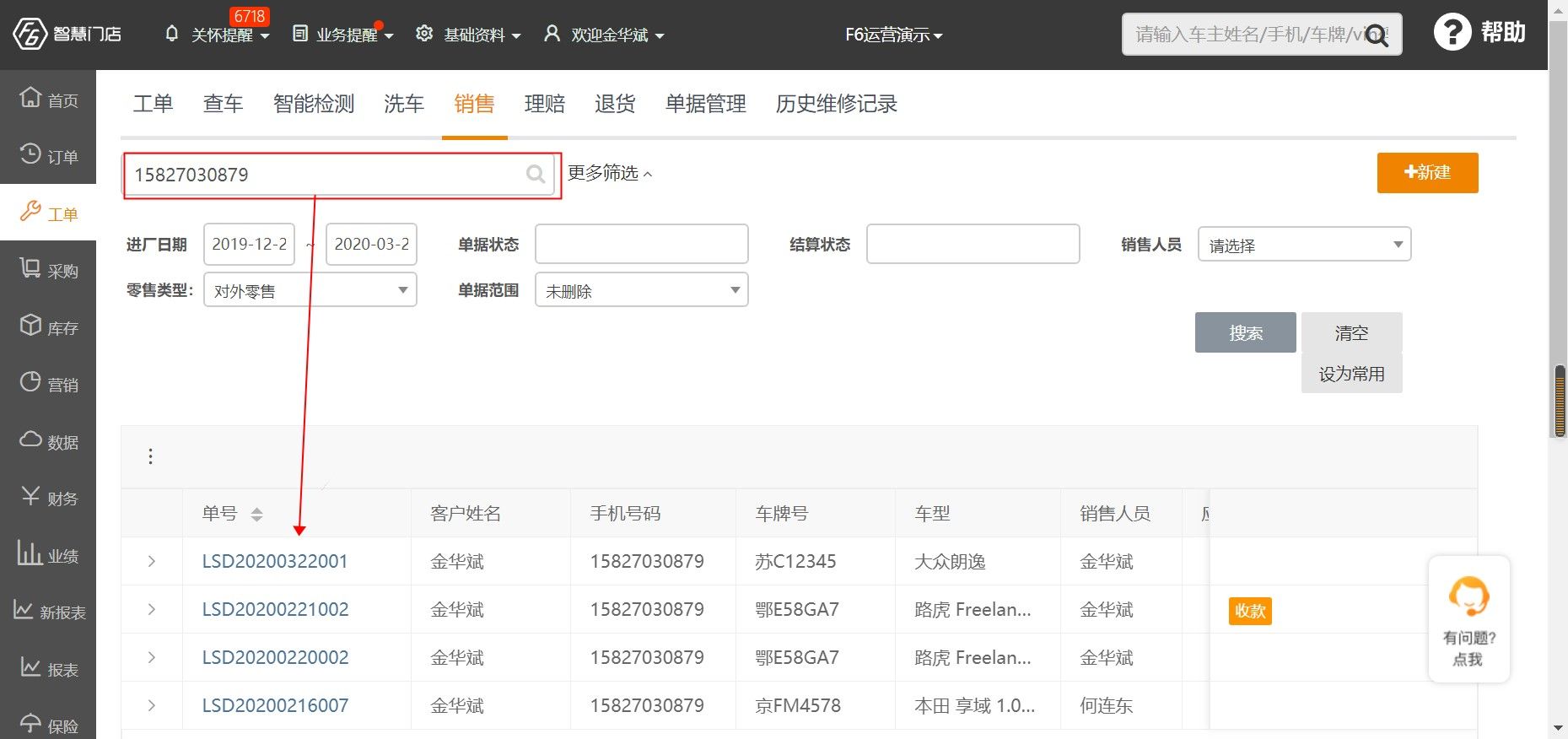Open 保险 in the sidebar
This screenshot has height=739, width=1568.
48,725
